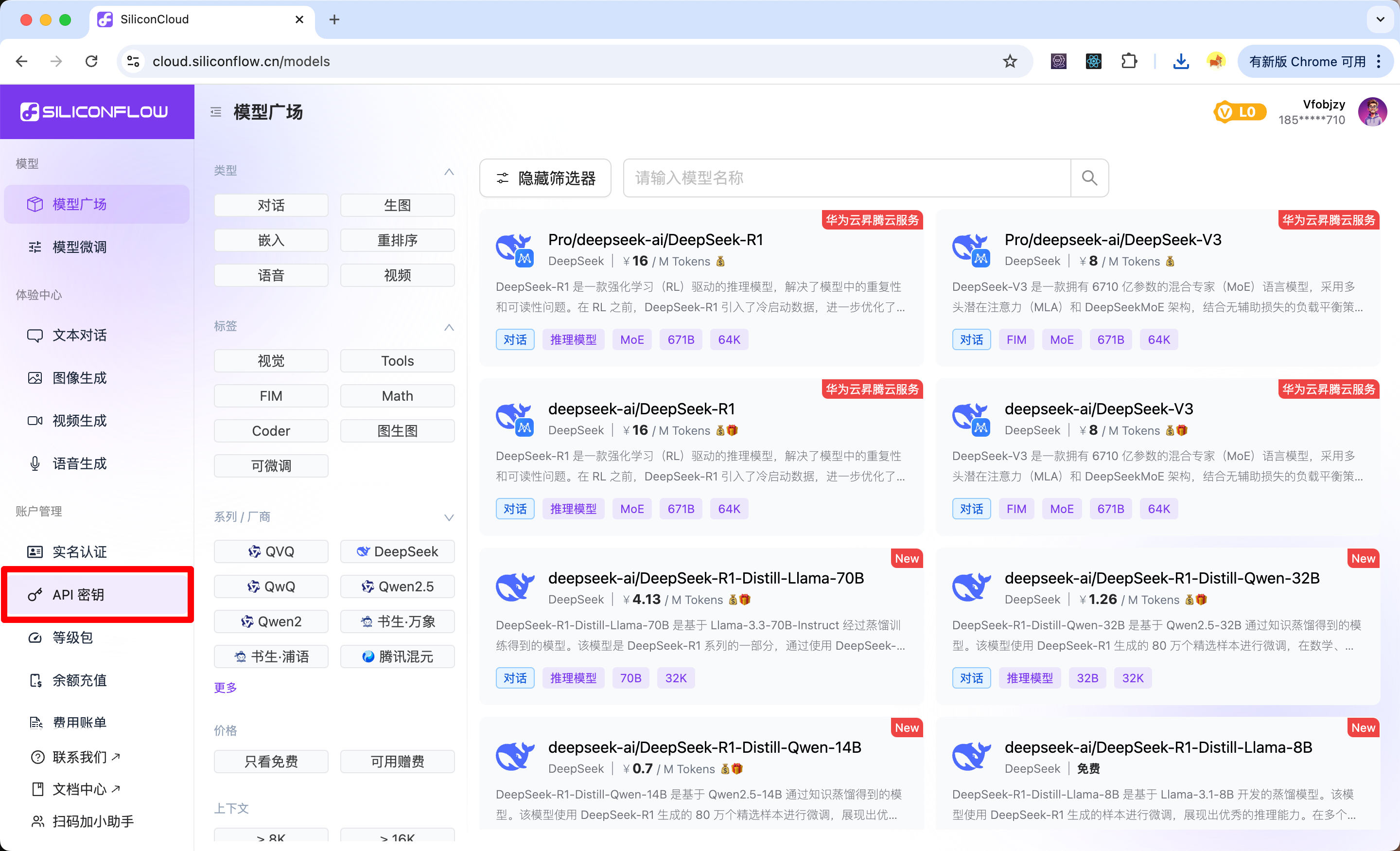This screenshot has height=851, width=1400.
Task: Open 视频生成 in the sidebar
Action: (97, 421)
